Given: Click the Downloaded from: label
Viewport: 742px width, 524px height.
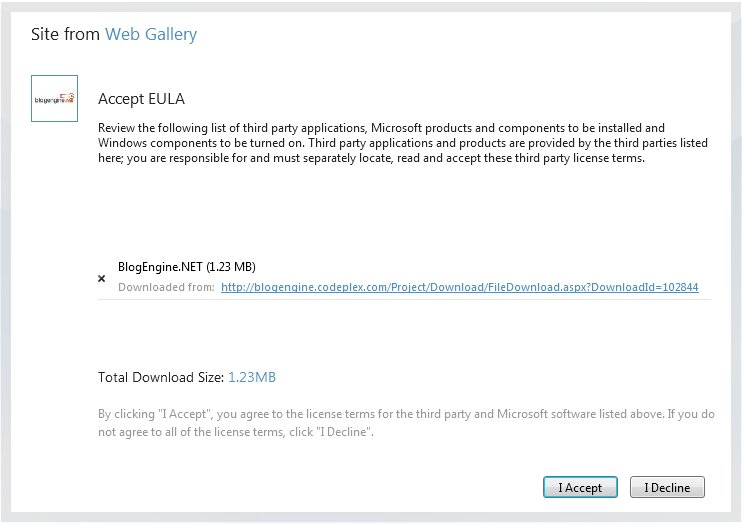Looking at the screenshot, I should pyautogui.click(x=166, y=287).
